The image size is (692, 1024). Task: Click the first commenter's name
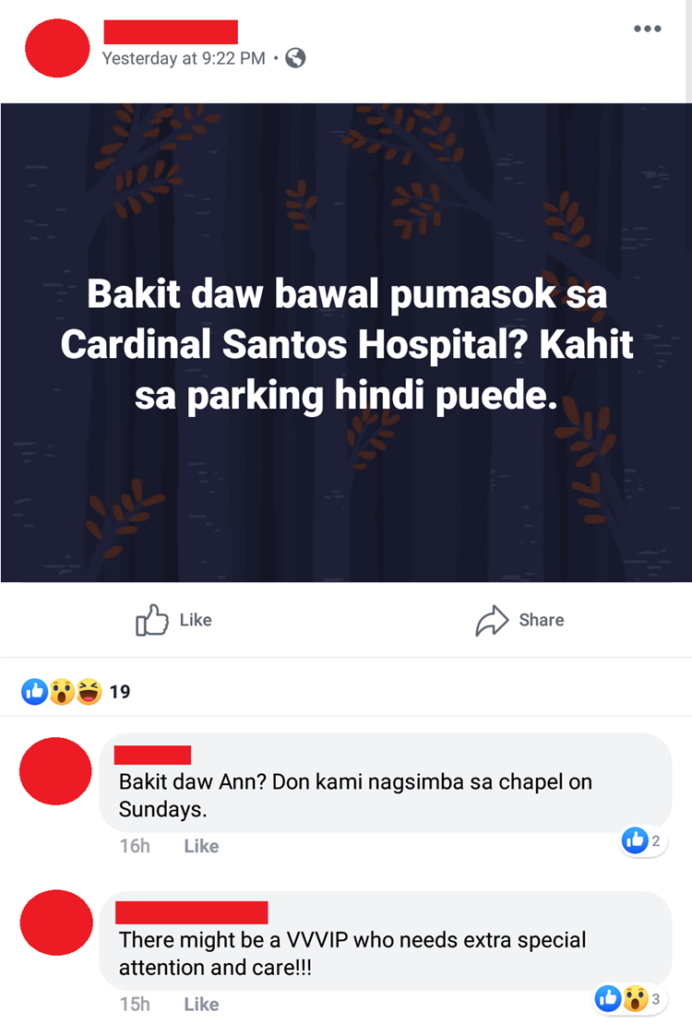[x=153, y=755]
